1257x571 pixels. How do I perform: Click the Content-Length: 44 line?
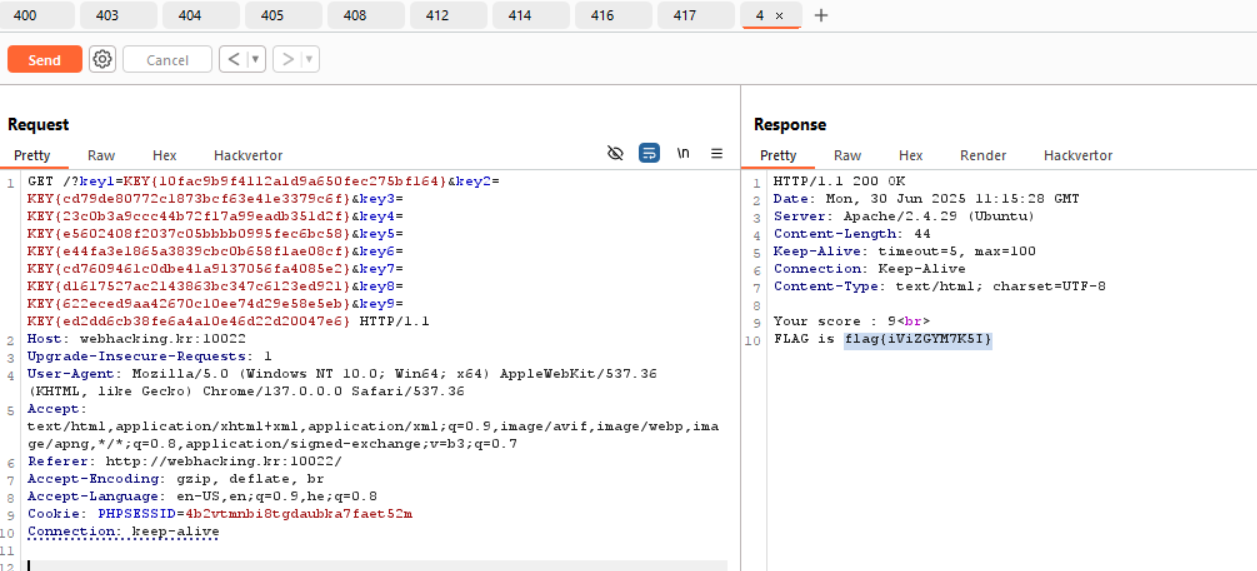tap(852, 234)
